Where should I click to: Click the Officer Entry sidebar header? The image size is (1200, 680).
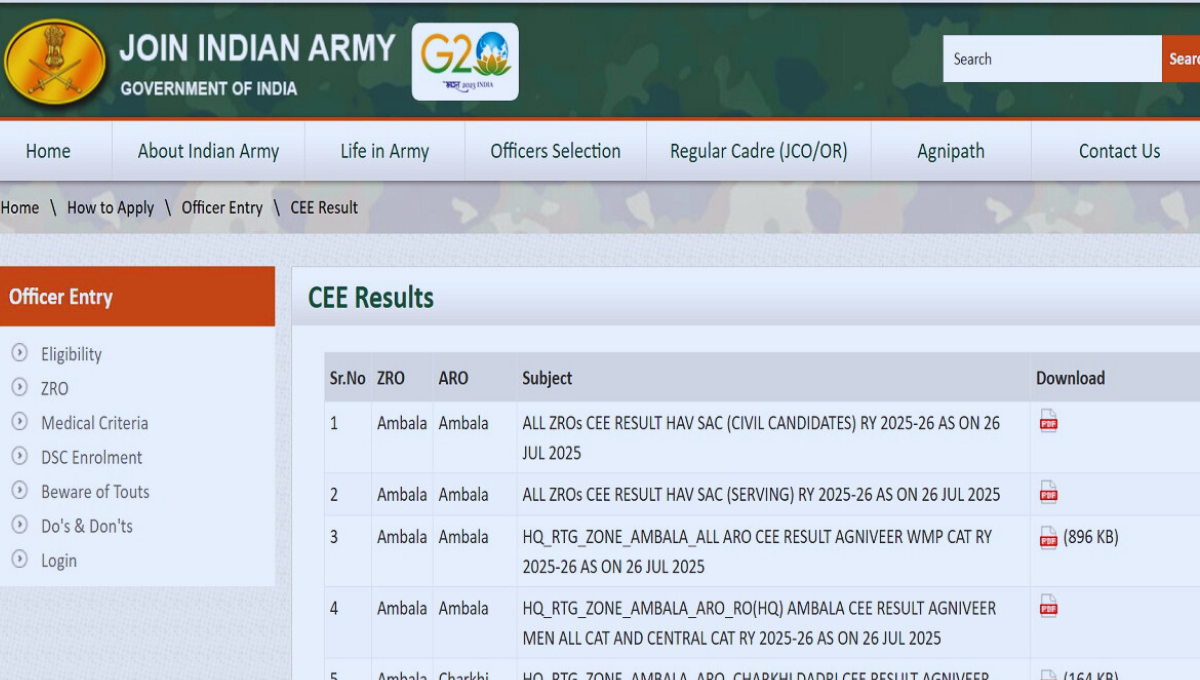point(137,296)
